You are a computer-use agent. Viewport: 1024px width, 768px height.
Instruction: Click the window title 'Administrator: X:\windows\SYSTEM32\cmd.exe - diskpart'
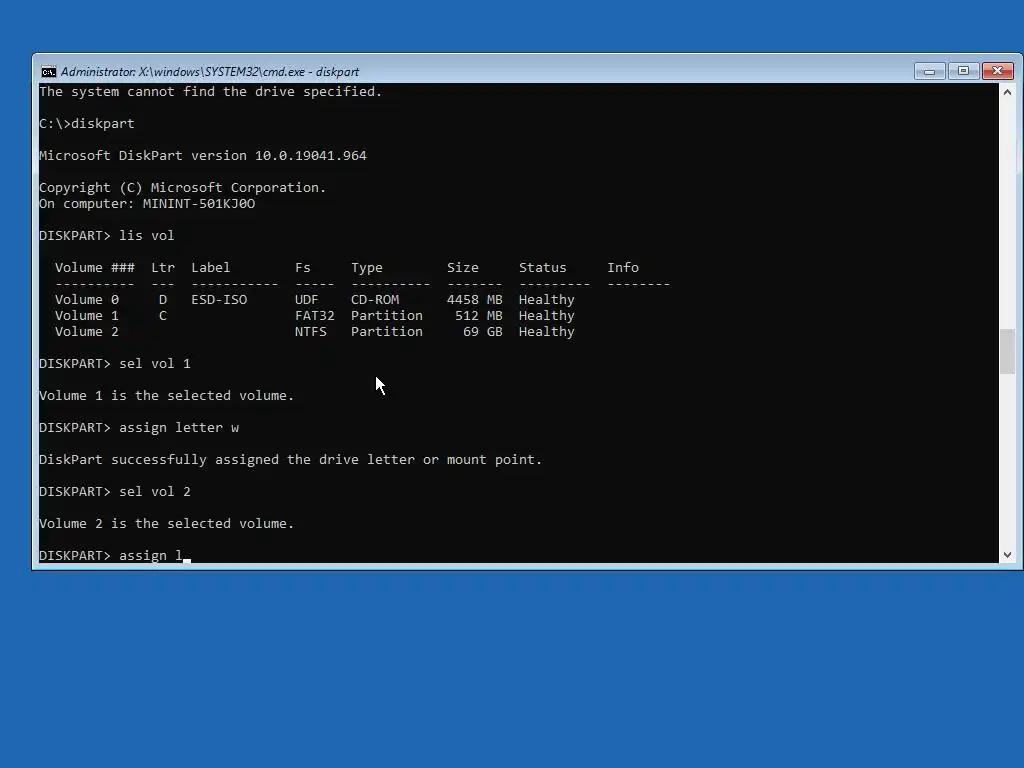point(210,72)
